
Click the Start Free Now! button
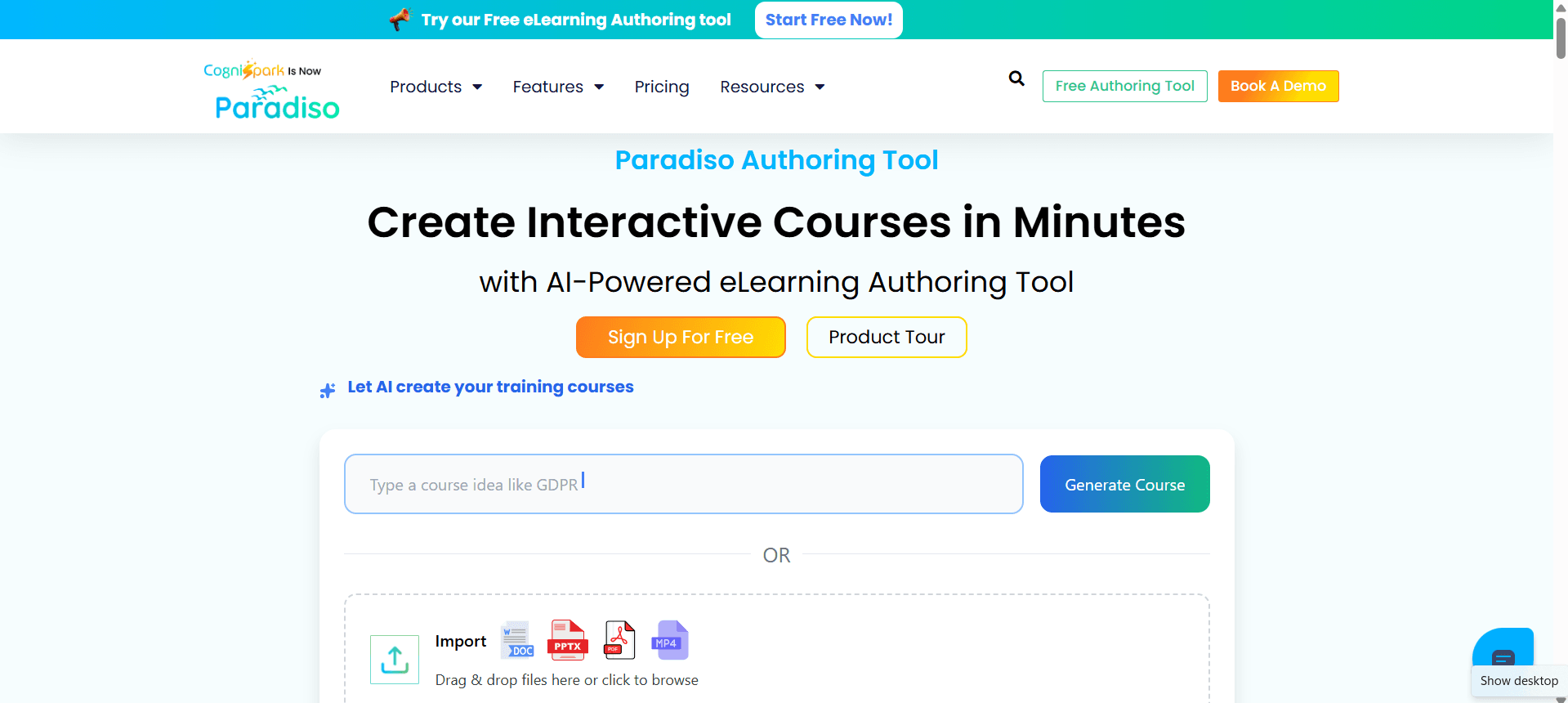(x=829, y=20)
